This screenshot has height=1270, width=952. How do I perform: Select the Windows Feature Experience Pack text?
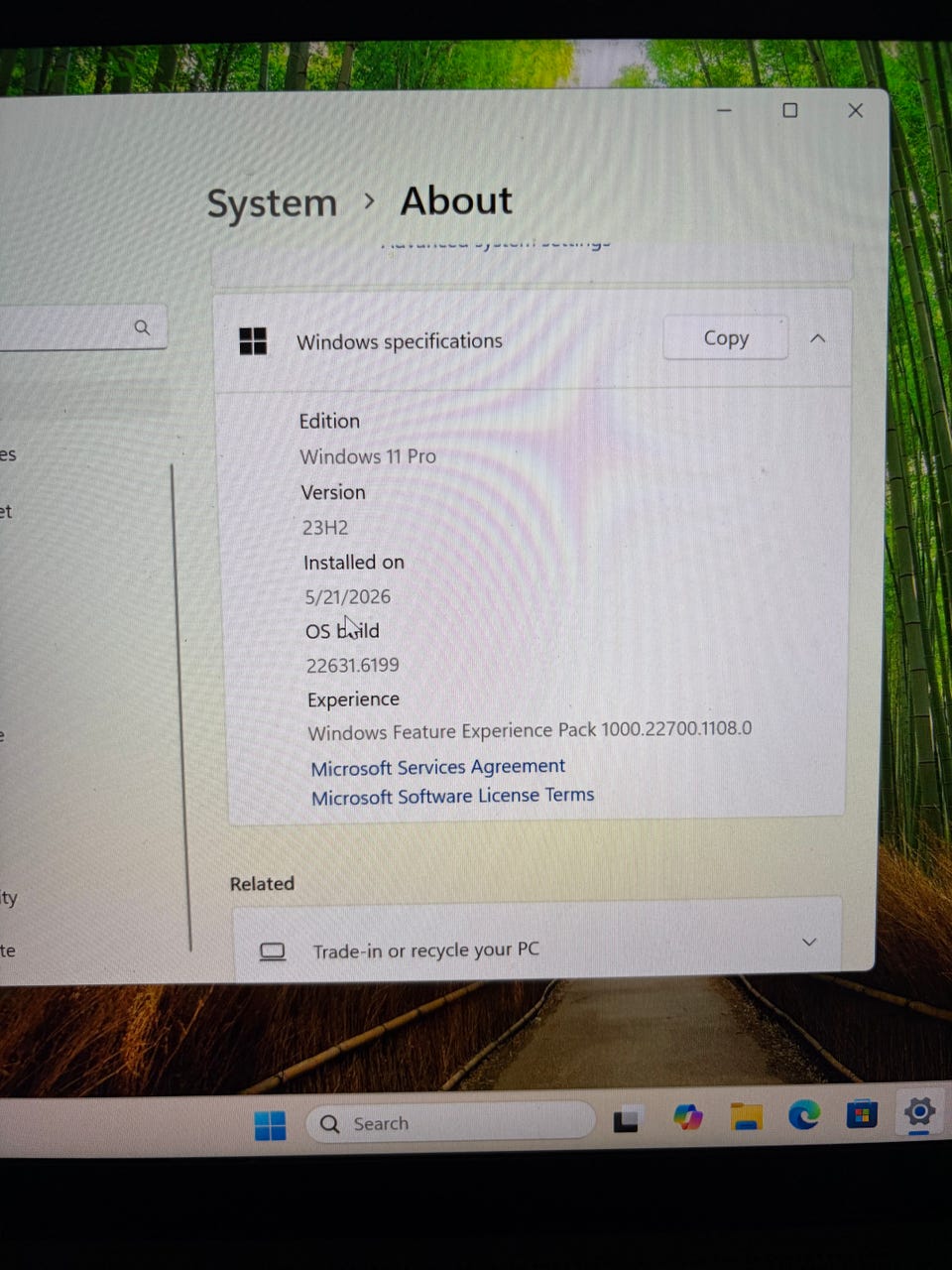point(530,731)
